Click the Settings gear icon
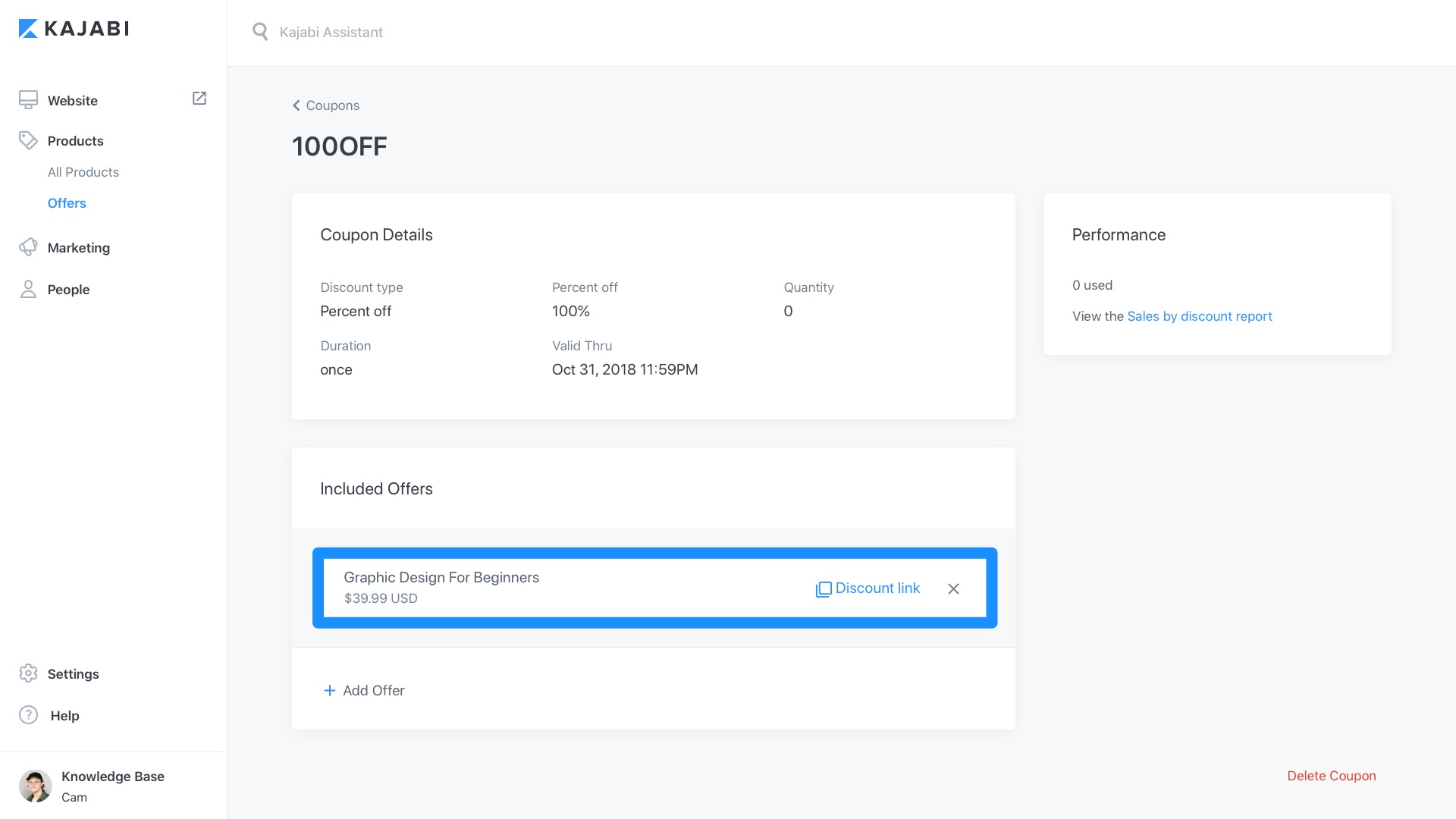Screen dimensions: 1456x819 [x=28, y=673]
